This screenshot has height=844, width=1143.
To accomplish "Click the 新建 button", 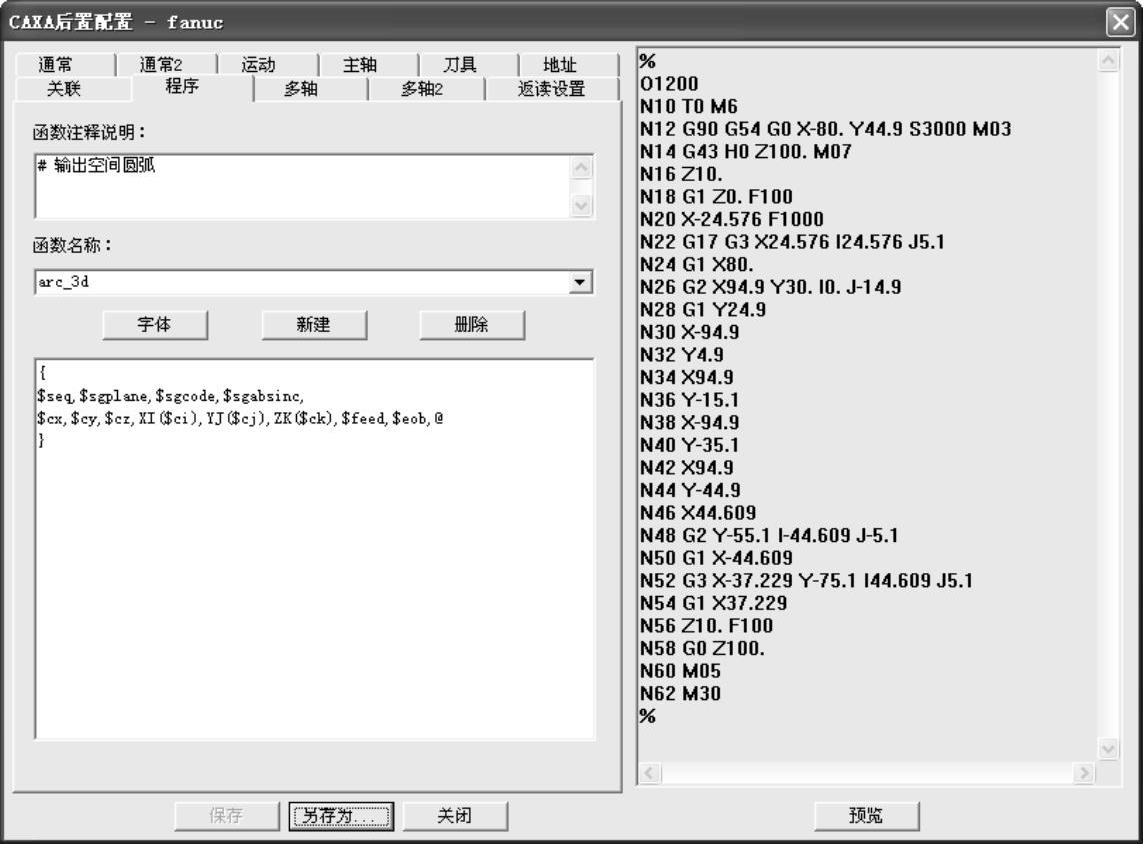I will [314, 325].
